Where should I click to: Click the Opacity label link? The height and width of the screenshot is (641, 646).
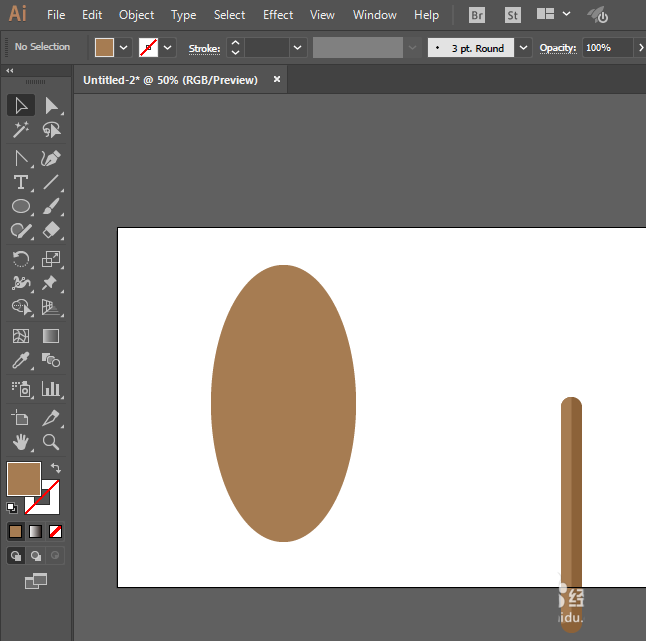[557, 48]
